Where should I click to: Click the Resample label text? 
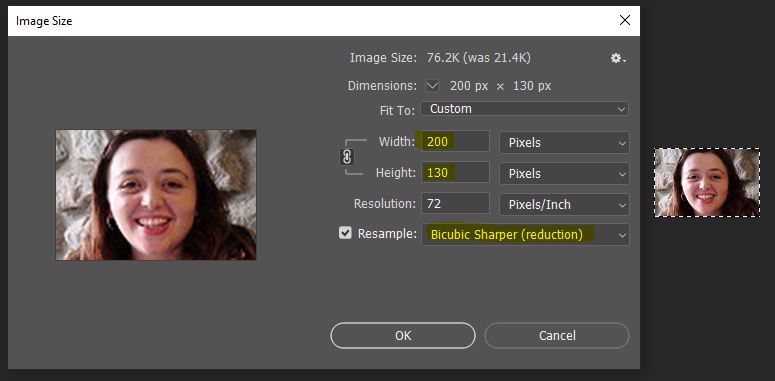[x=387, y=234]
